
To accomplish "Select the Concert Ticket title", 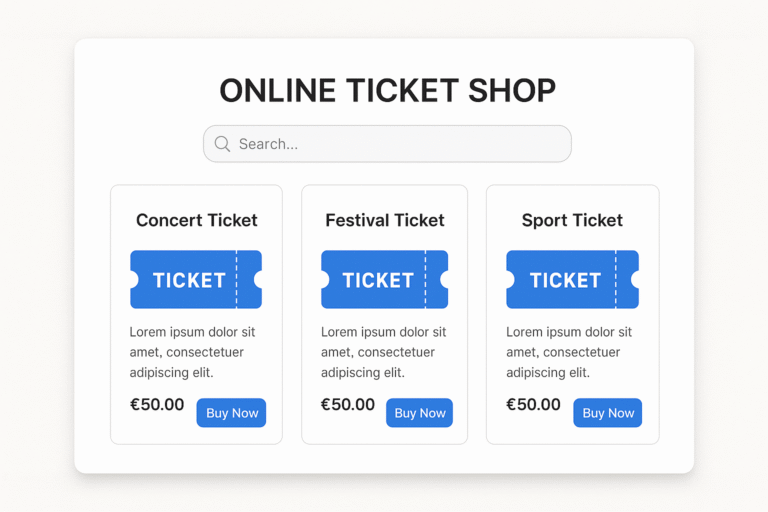I will [196, 220].
